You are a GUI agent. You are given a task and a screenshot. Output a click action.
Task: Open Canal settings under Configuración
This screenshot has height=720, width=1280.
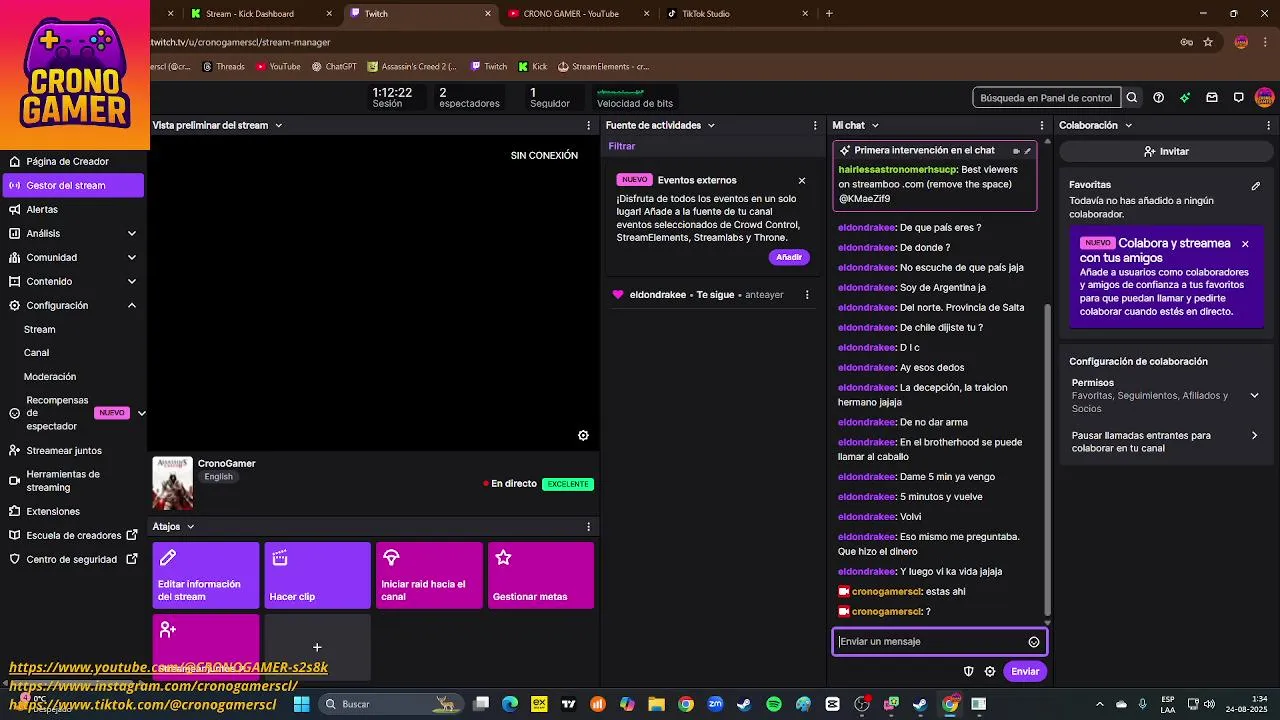(x=37, y=353)
